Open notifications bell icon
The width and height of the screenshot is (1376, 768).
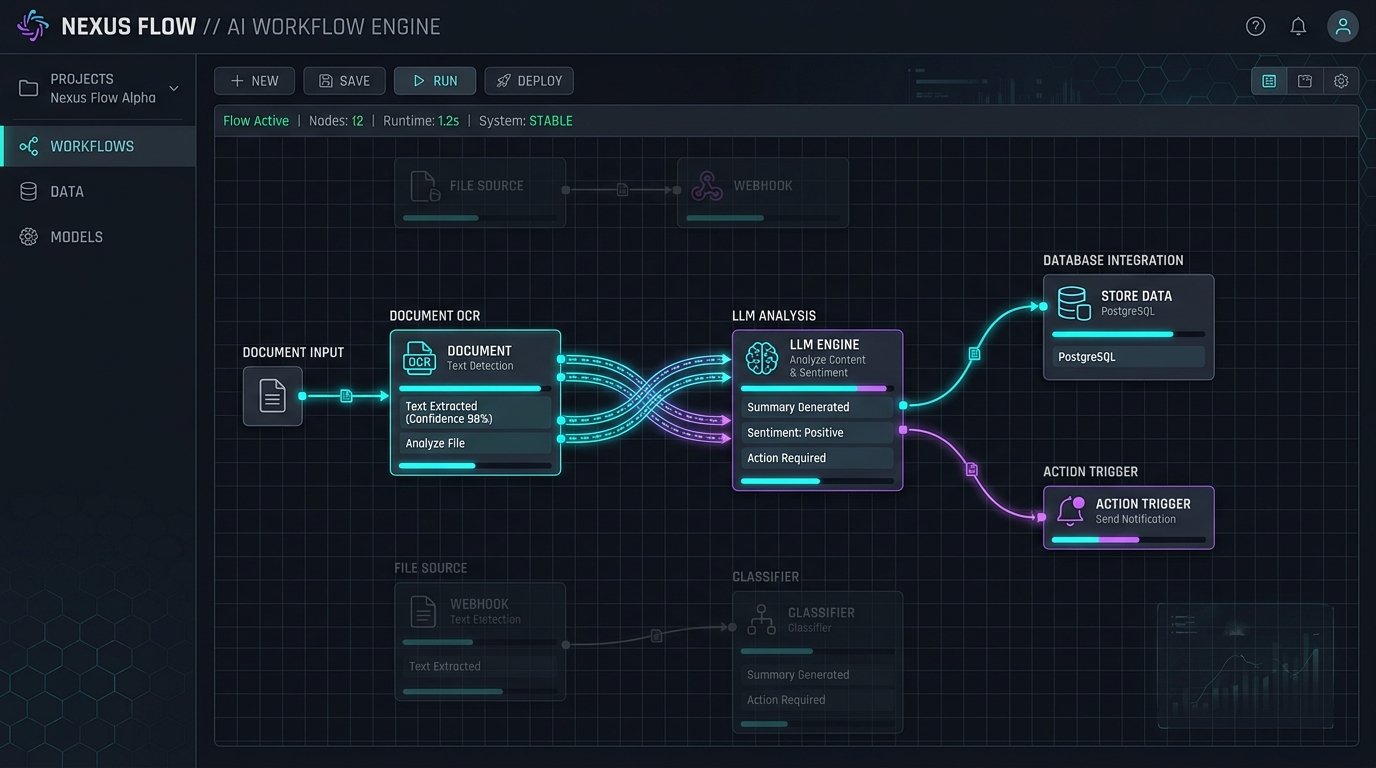1298,27
